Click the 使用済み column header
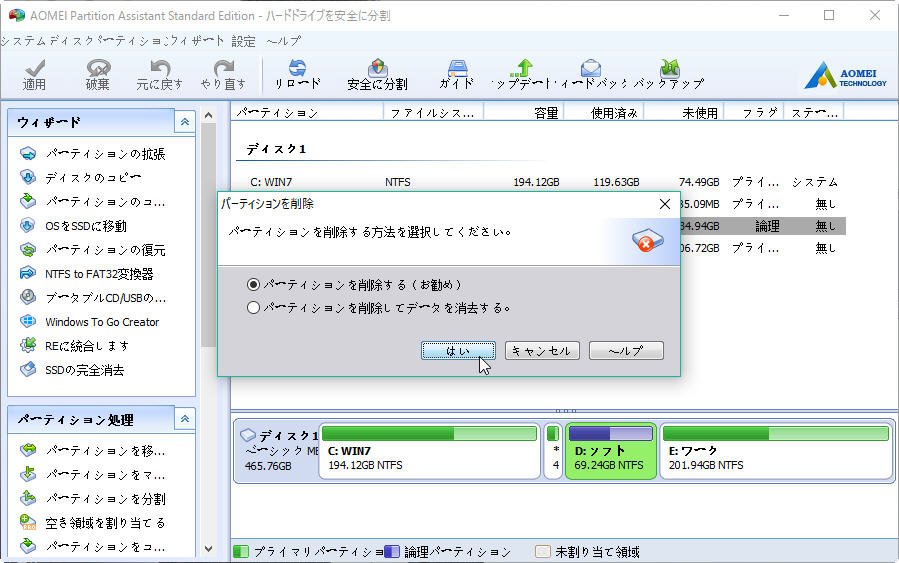Image resolution: width=899 pixels, height=563 pixels. (x=605, y=113)
